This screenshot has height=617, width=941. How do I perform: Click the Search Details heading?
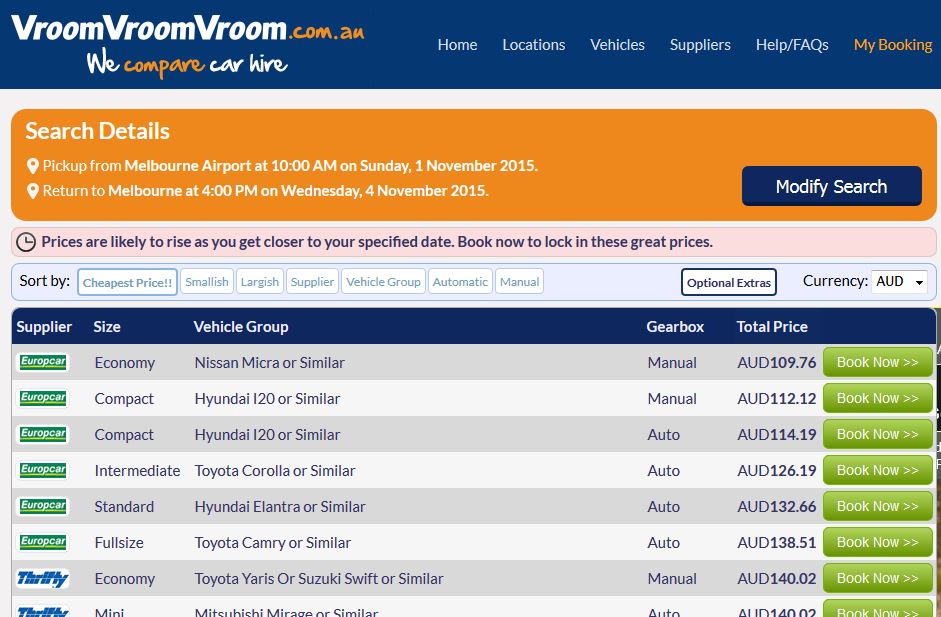[x=97, y=131]
